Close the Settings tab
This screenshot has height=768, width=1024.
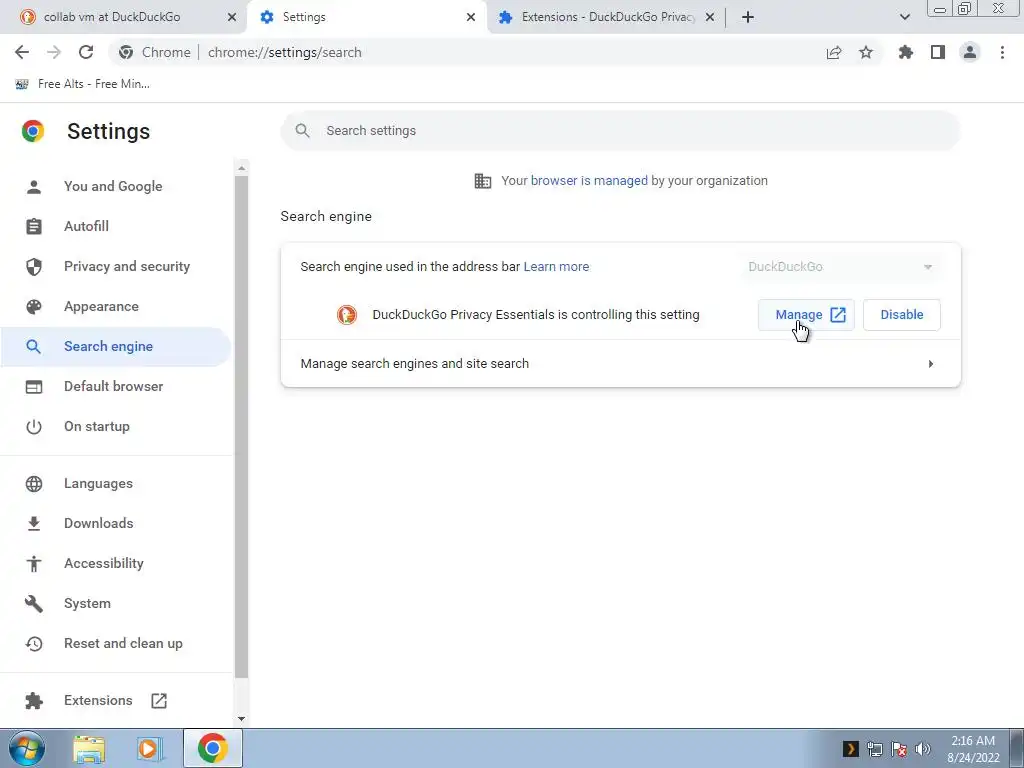[471, 17]
